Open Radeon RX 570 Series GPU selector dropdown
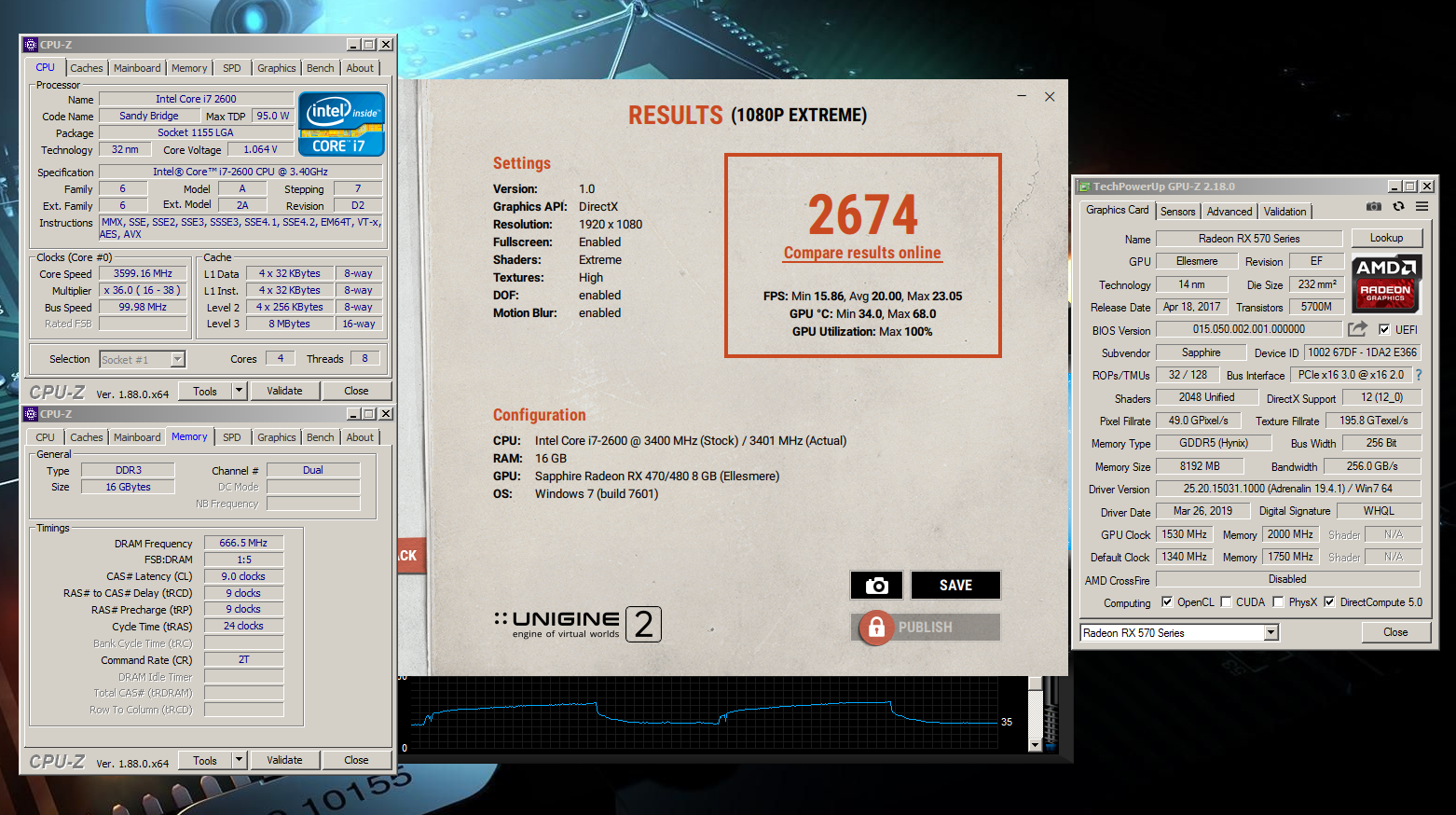 tap(1271, 633)
